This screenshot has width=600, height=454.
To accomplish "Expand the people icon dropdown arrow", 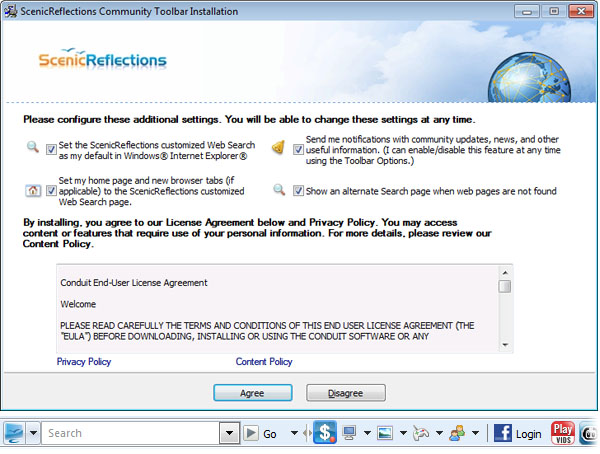I will coord(475,433).
